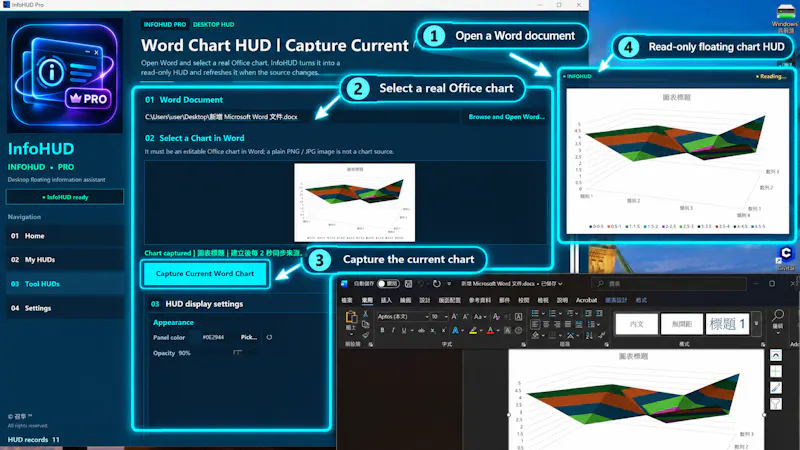Switch to the DESKTOP HUD tab
This screenshot has height=450, width=800.
click(x=213, y=24)
